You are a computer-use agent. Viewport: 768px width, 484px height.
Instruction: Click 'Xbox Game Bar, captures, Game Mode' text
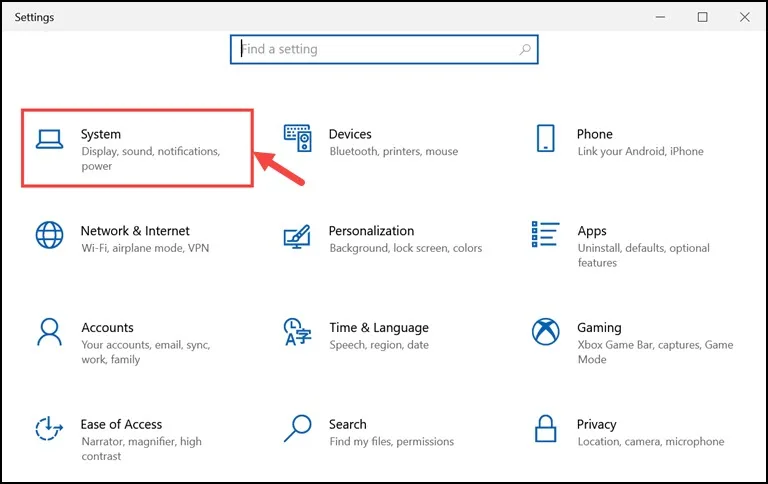[655, 352]
